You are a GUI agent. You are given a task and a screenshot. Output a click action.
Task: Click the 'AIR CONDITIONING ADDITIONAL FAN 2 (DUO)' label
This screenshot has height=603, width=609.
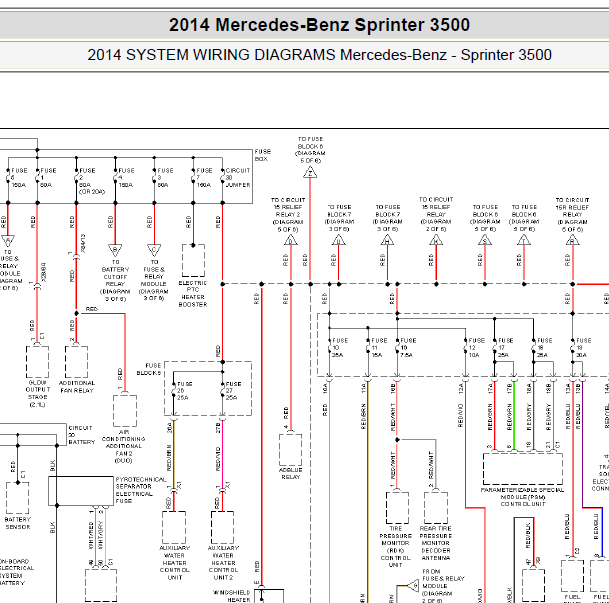pyautogui.click(x=124, y=446)
